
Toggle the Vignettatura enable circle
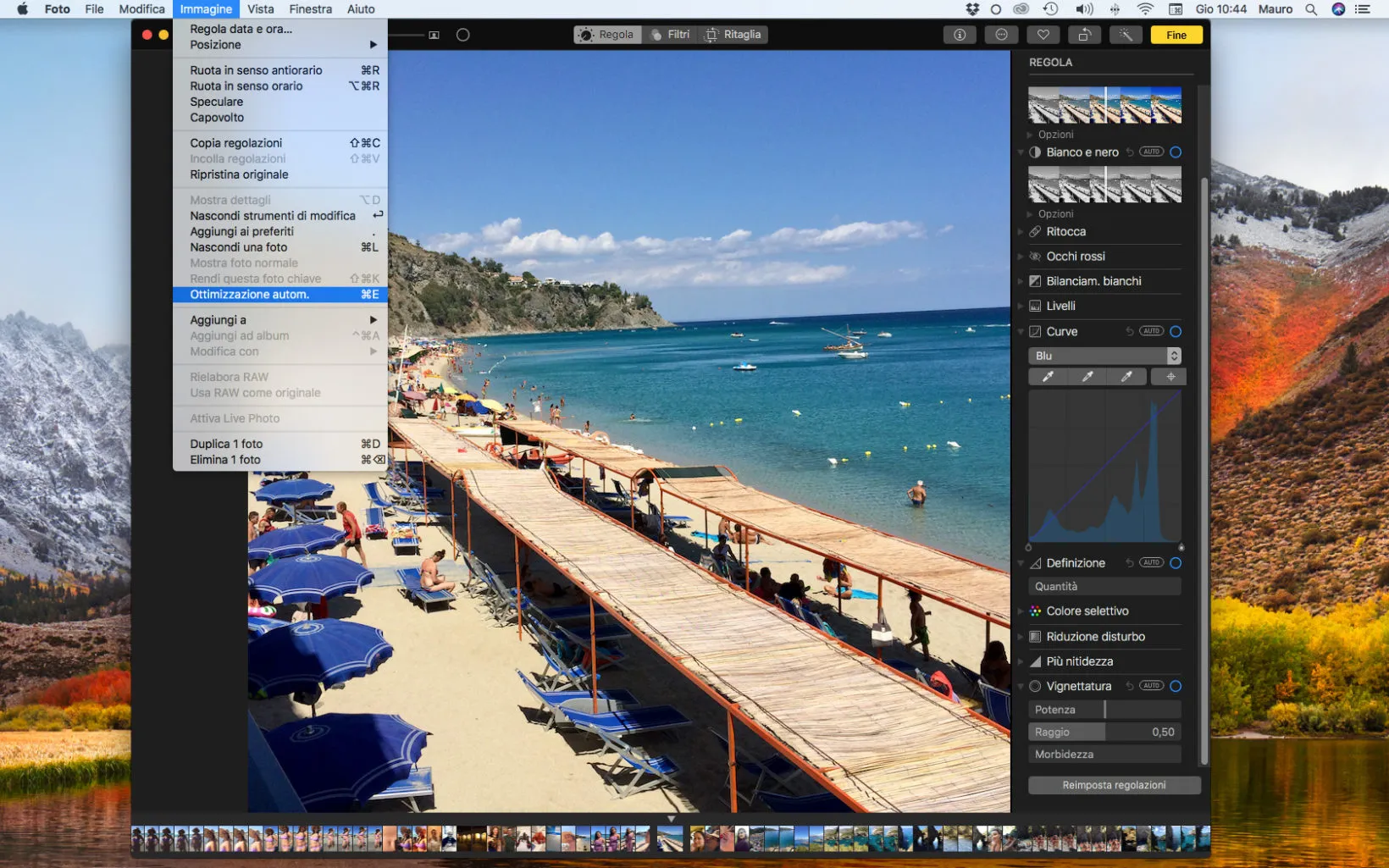point(1176,686)
